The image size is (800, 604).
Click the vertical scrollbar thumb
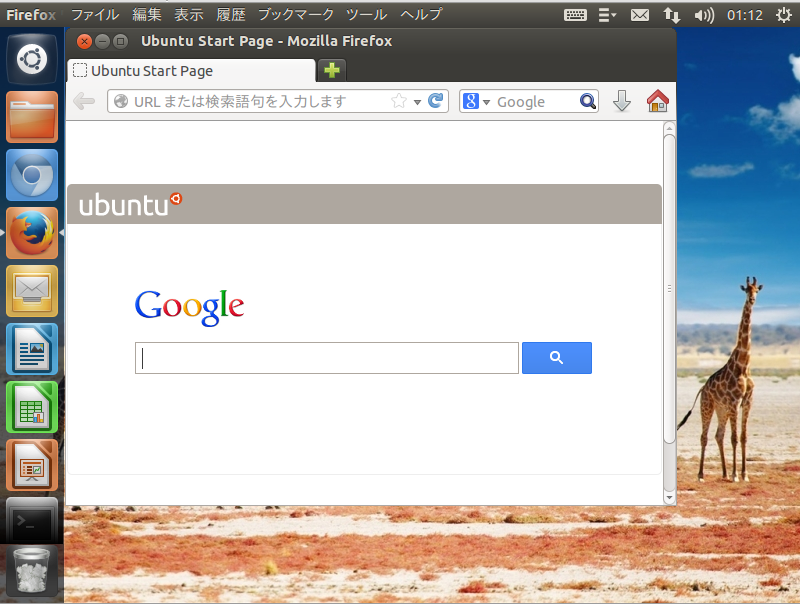669,289
